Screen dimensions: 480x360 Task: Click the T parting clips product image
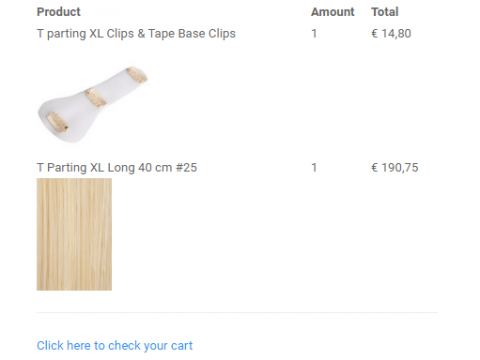pyautogui.click(x=92, y=104)
